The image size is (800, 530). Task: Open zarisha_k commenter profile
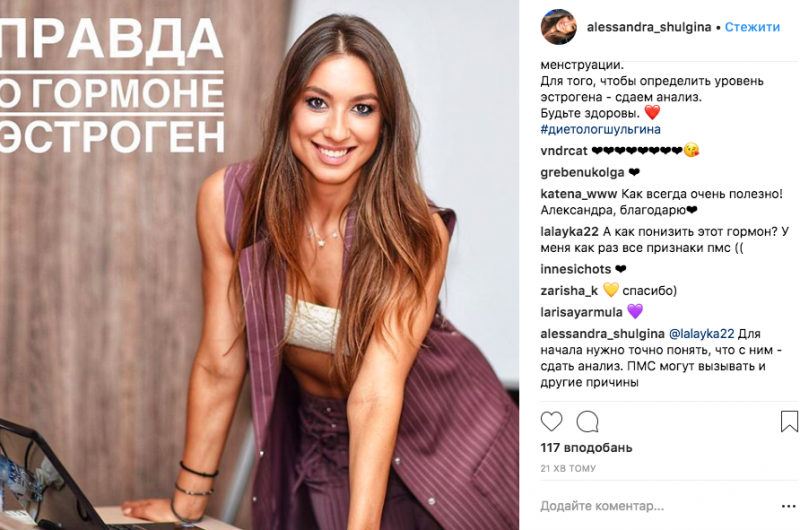click(x=569, y=291)
